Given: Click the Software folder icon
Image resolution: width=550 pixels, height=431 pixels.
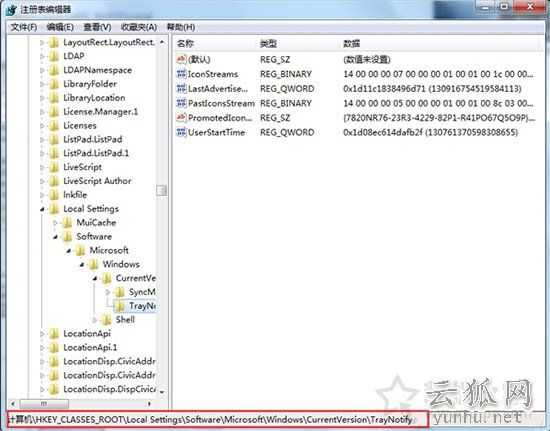Looking at the screenshot, I should [x=67, y=237].
